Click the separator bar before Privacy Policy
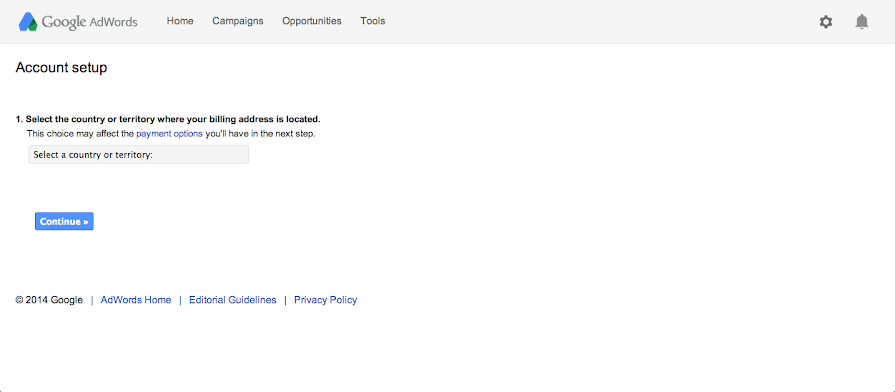Screen dimensions: 895x392 pyautogui.click(x=285, y=300)
